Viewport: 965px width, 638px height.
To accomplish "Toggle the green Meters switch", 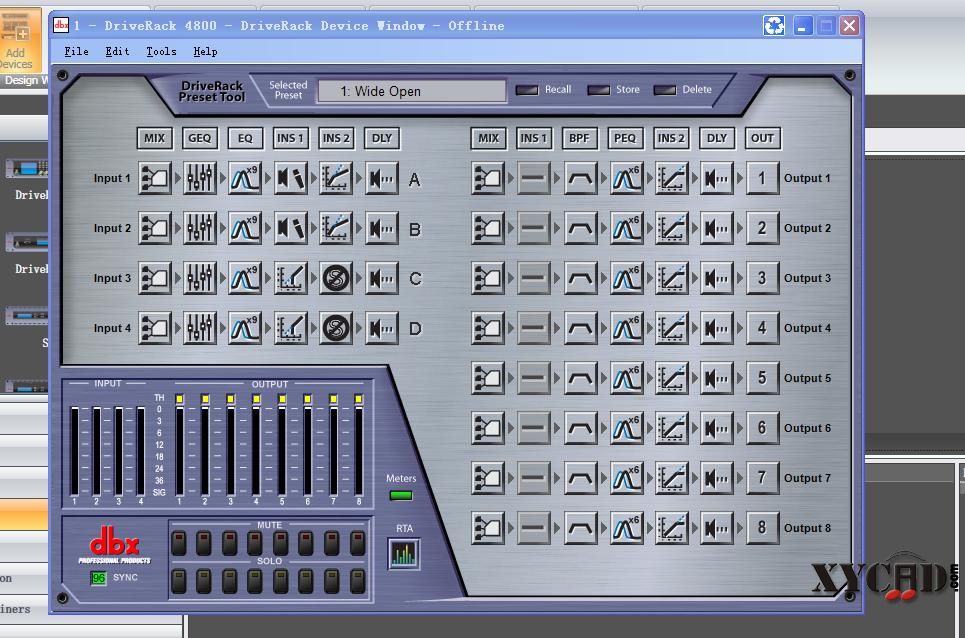I will click(401, 495).
